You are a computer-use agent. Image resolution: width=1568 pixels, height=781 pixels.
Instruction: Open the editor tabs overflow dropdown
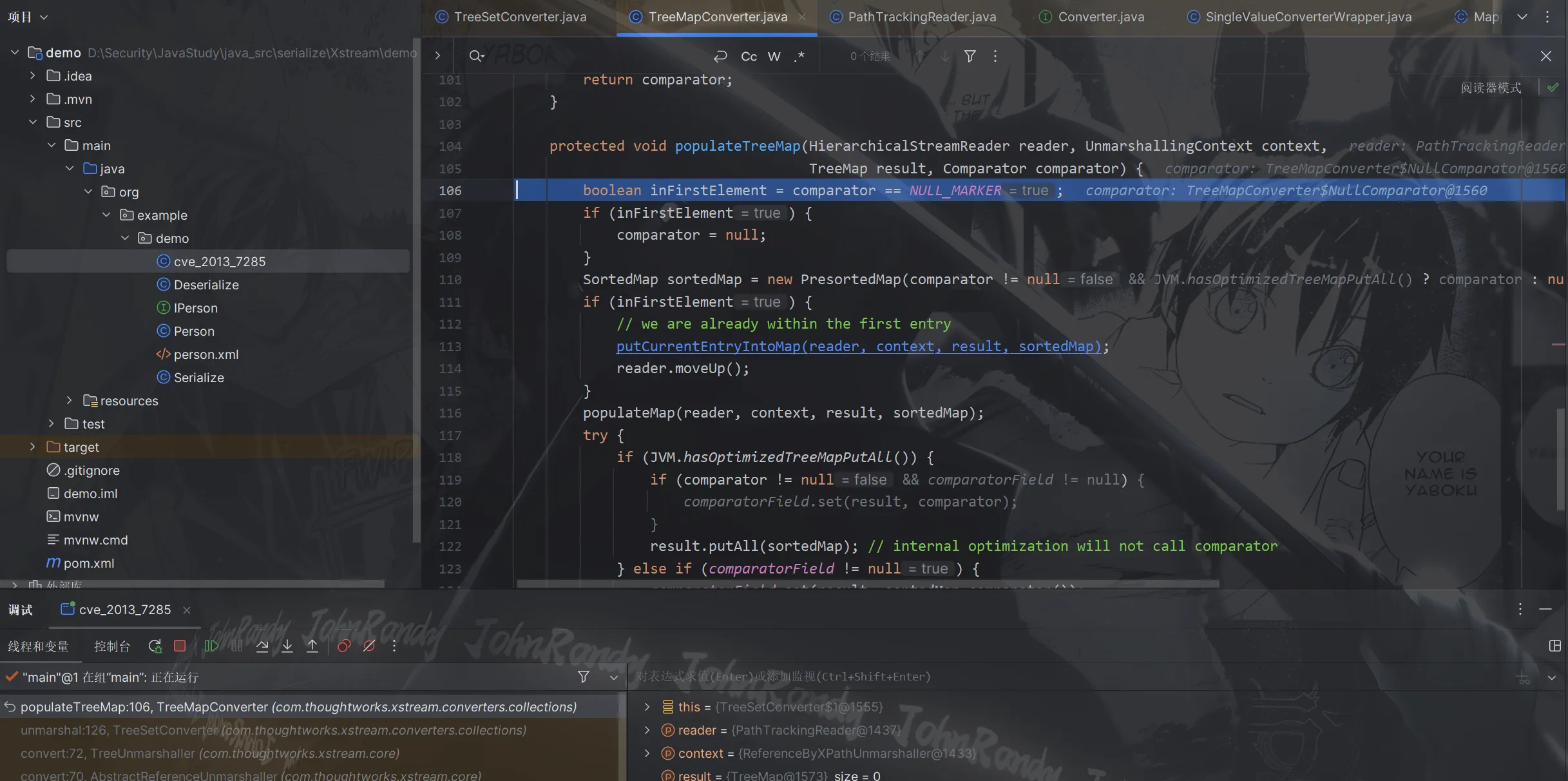tap(1522, 17)
